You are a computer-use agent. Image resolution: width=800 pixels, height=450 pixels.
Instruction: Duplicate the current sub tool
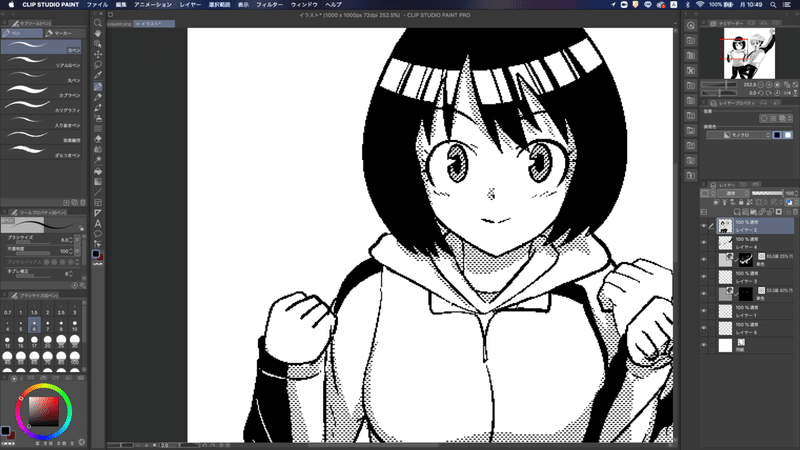point(74,203)
